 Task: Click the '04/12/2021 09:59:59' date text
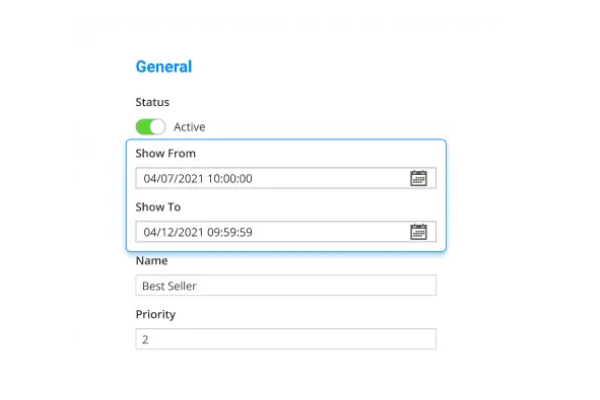click(198, 232)
